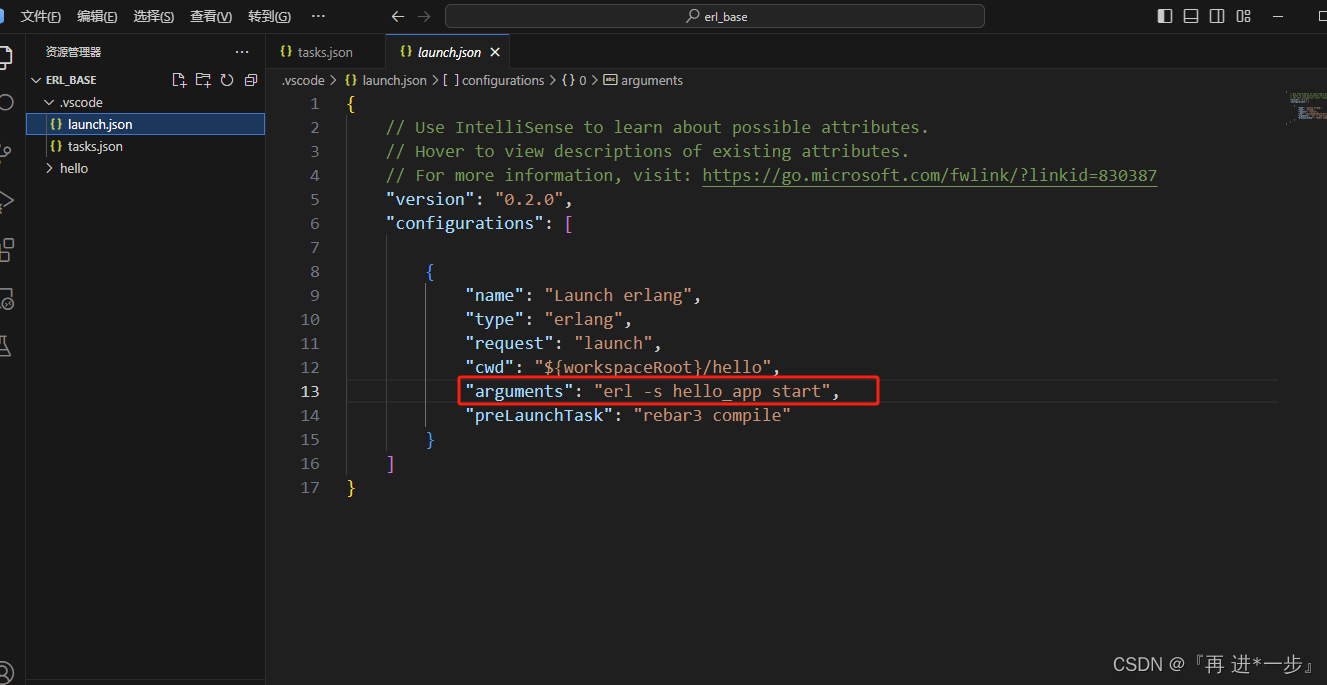Collapse the ERL_BASE workspace section
The image size is (1327, 685).
tap(36, 79)
